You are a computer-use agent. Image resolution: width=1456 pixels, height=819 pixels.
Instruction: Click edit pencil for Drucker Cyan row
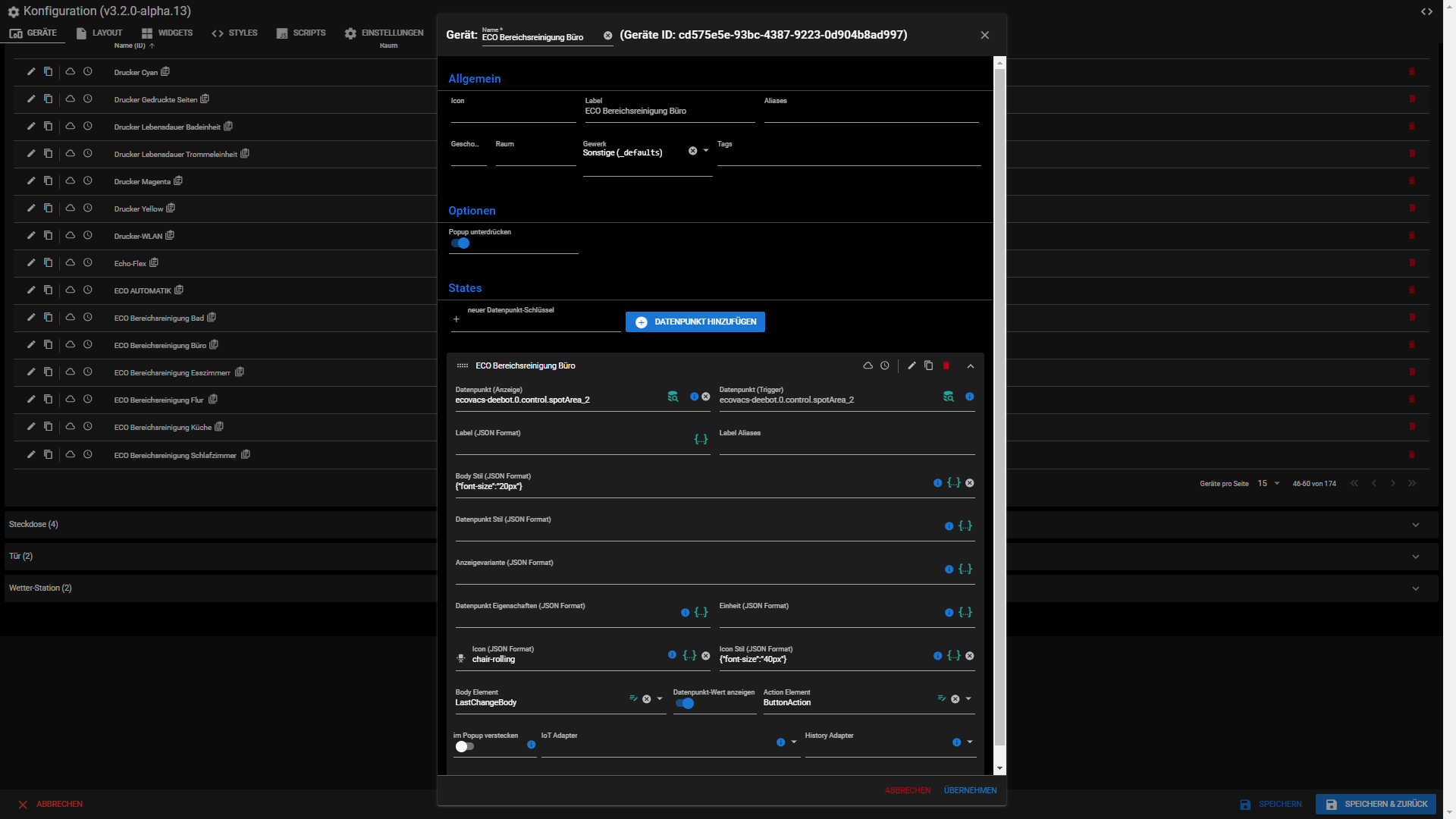pyautogui.click(x=31, y=71)
